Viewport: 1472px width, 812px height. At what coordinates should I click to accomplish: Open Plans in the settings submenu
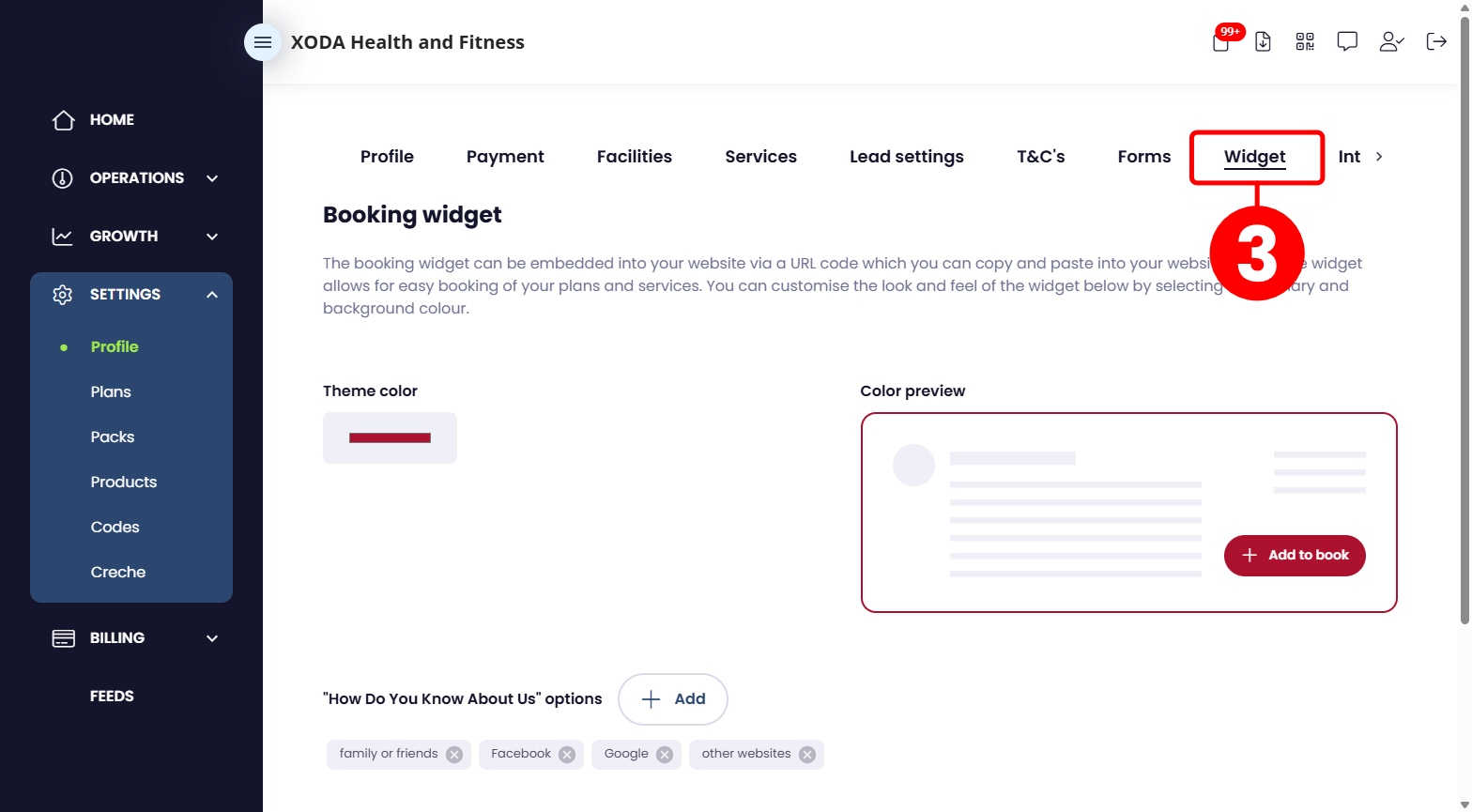click(x=111, y=392)
